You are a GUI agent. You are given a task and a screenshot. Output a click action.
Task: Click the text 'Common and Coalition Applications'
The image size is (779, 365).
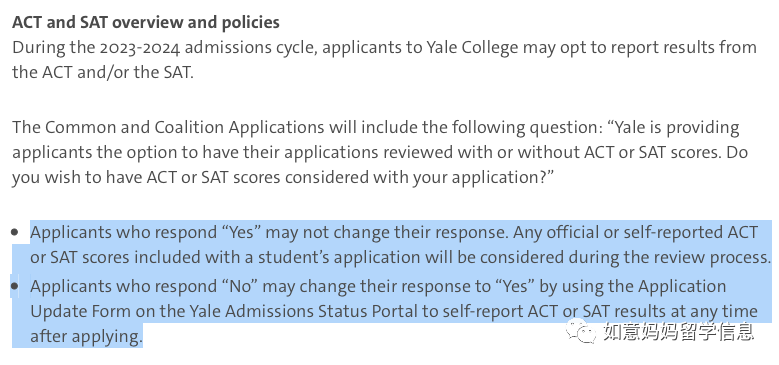pos(184,128)
